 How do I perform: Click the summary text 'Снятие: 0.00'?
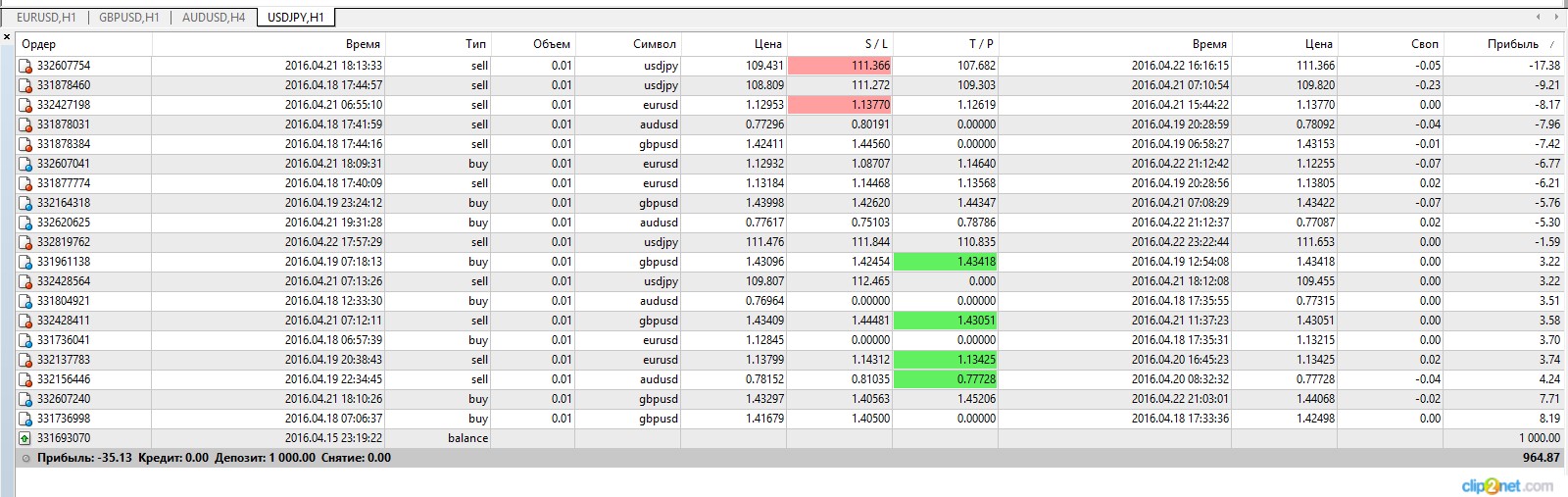pyautogui.click(x=356, y=458)
